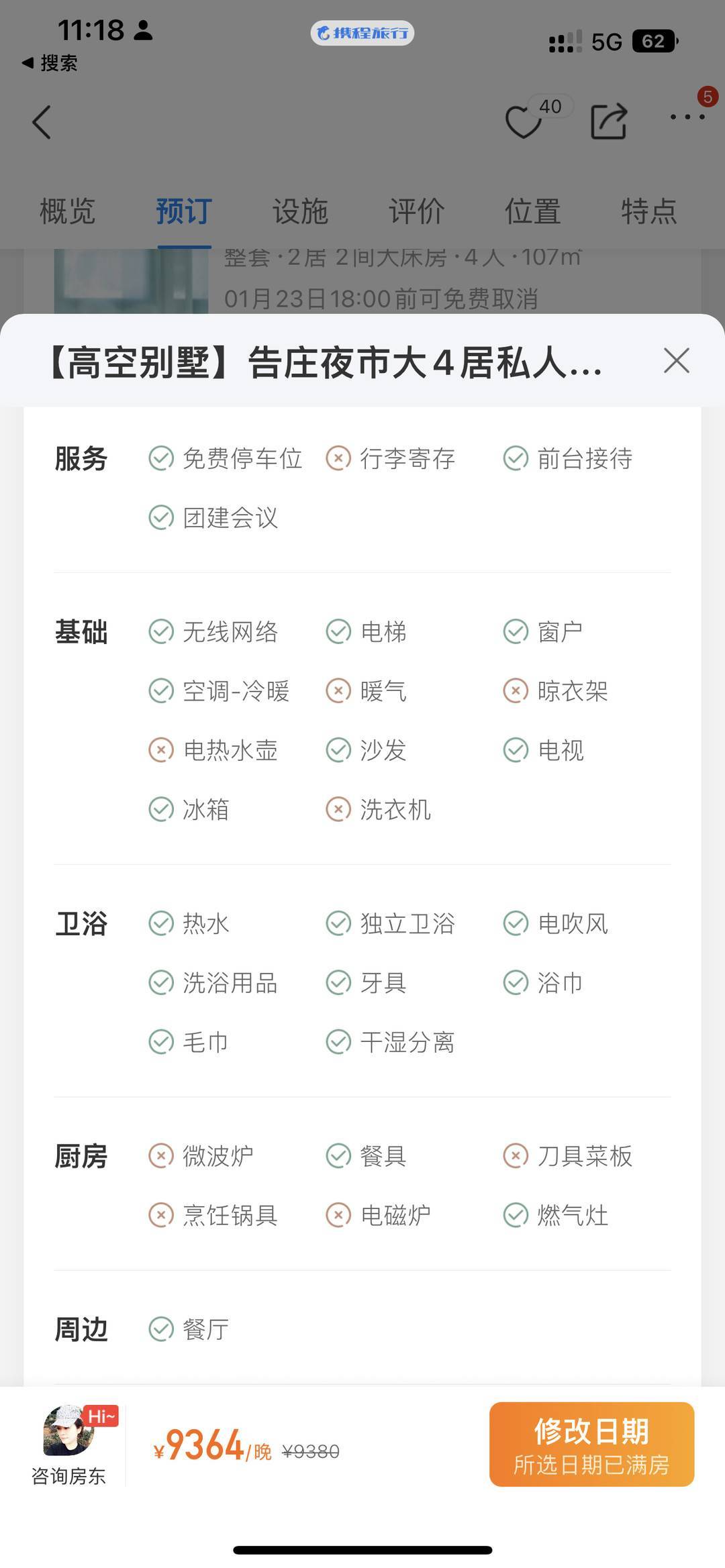The height and width of the screenshot is (1568, 725).
Task: Close the amenities detail sheet
Action: point(676,361)
